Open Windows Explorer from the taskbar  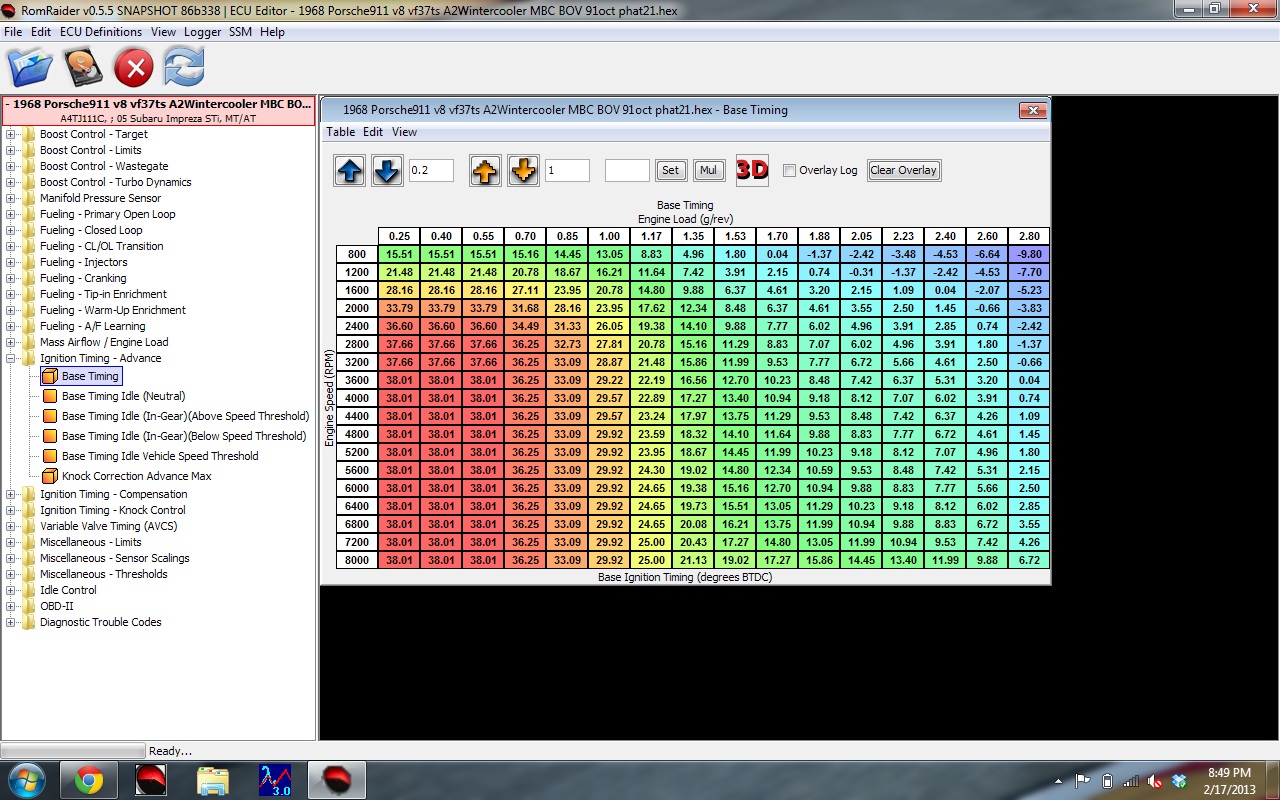(x=213, y=780)
